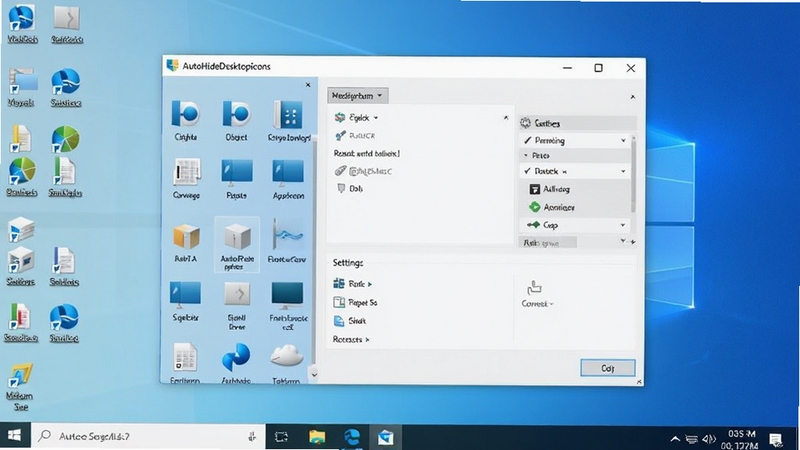Open Microsoft Edge from the taskbar

[x=352, y=437]
